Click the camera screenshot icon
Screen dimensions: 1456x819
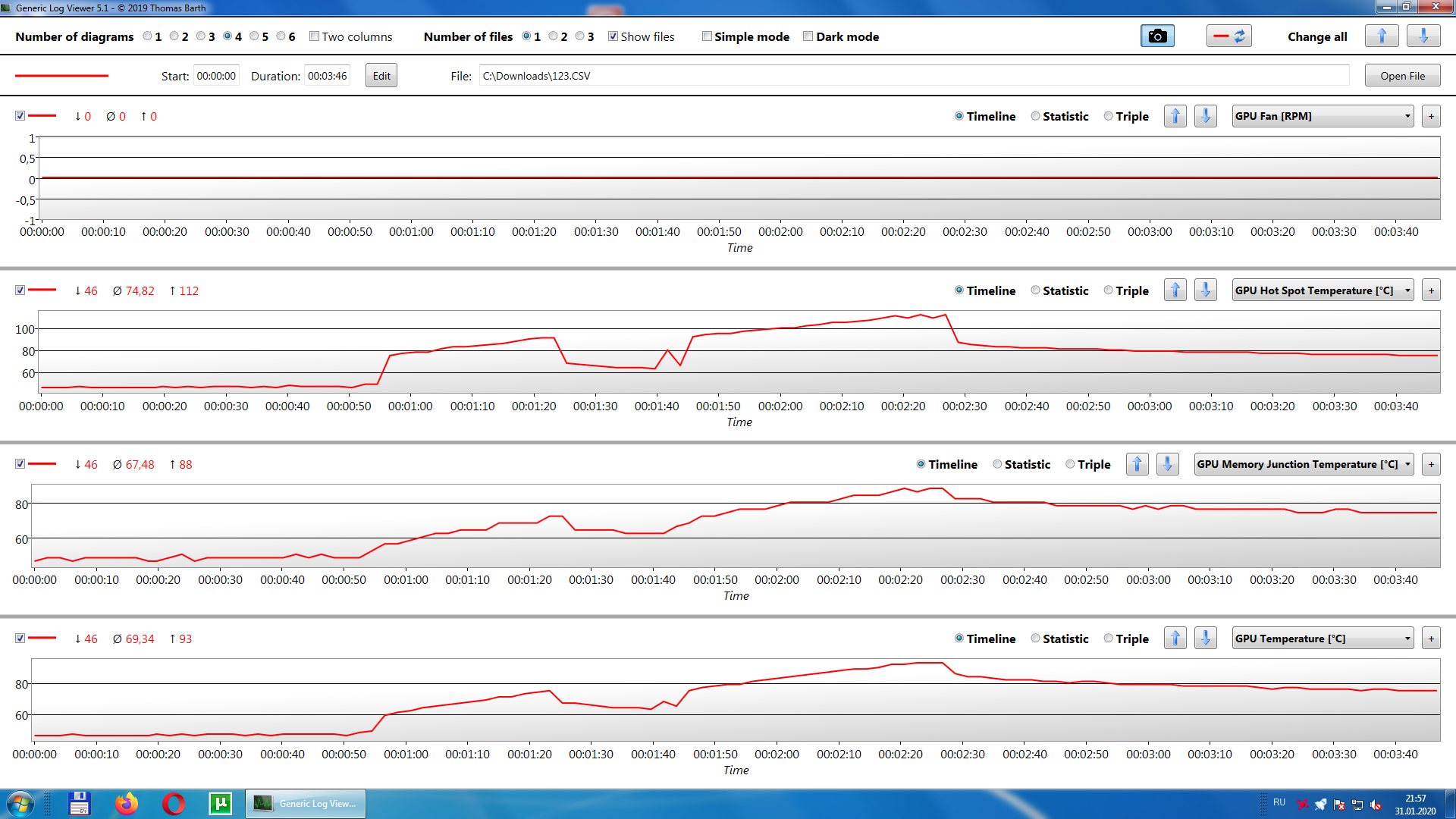pyautogui.click(x=1157, y=36)
